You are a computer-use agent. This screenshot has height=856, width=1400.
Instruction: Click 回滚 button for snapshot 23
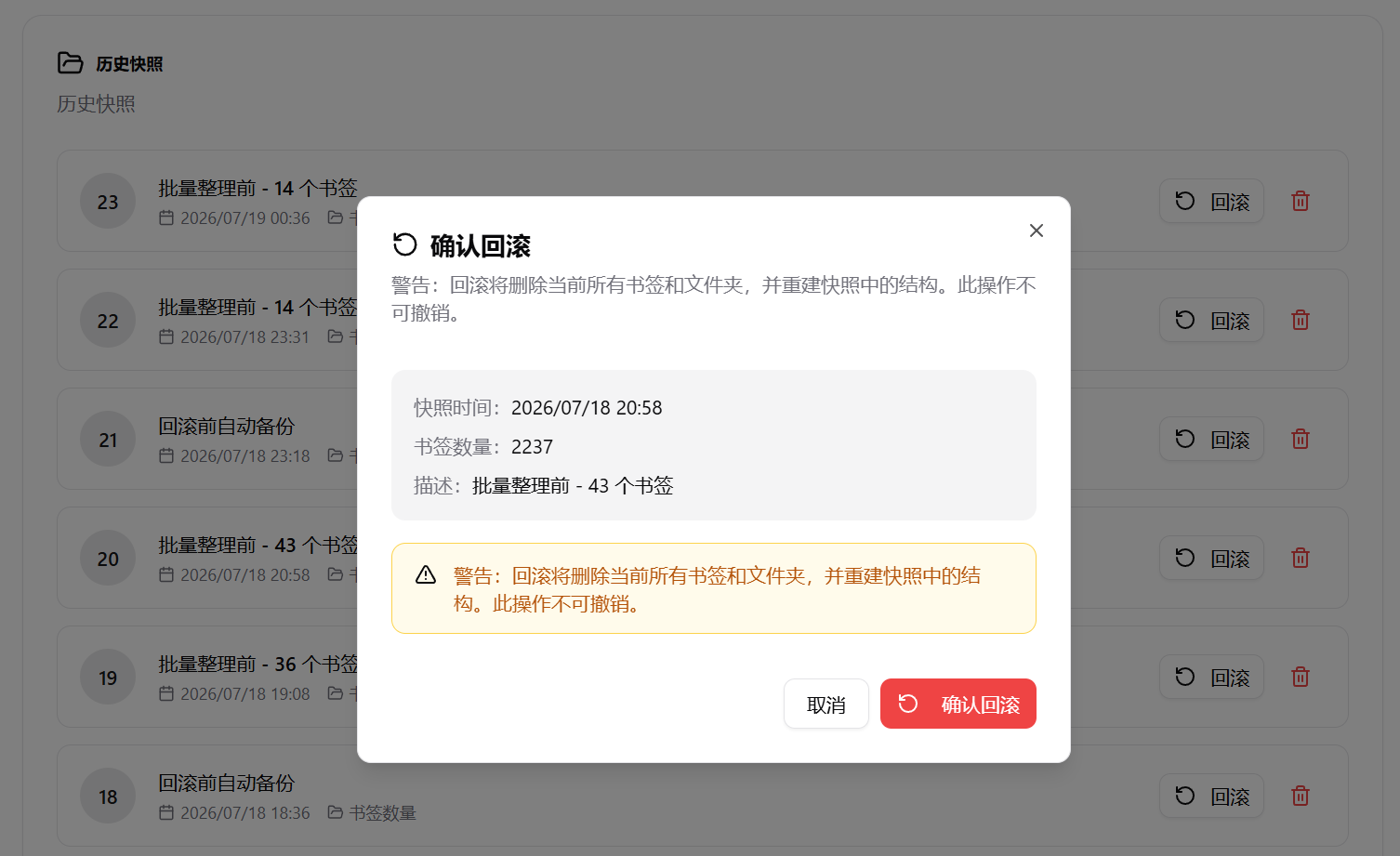pos(1211,201)
